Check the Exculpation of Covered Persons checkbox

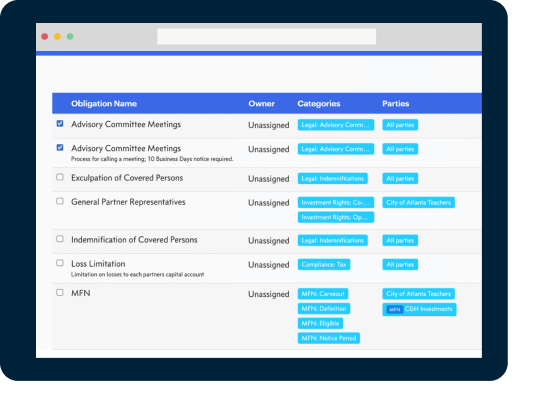[60, 177]
